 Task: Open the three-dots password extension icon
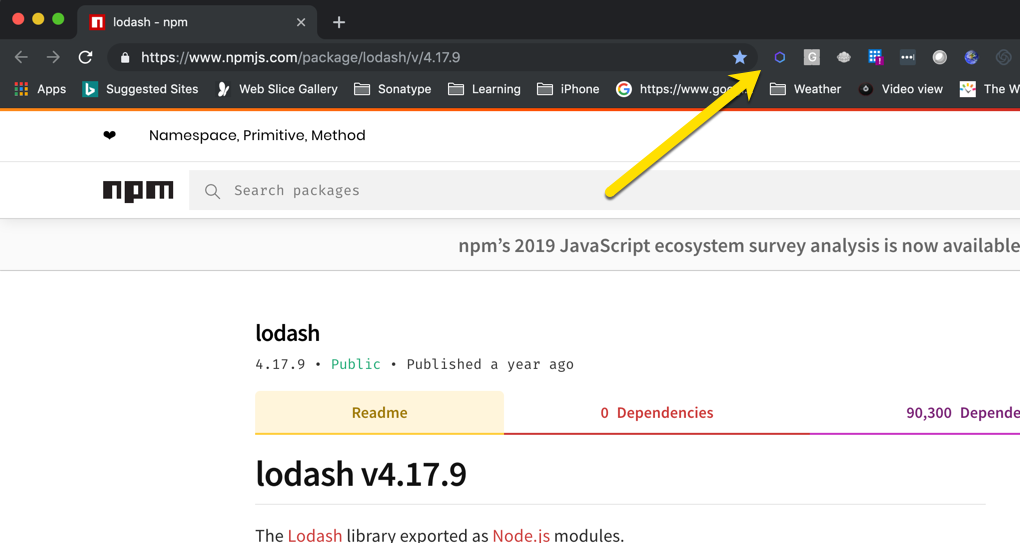[907, 57]
